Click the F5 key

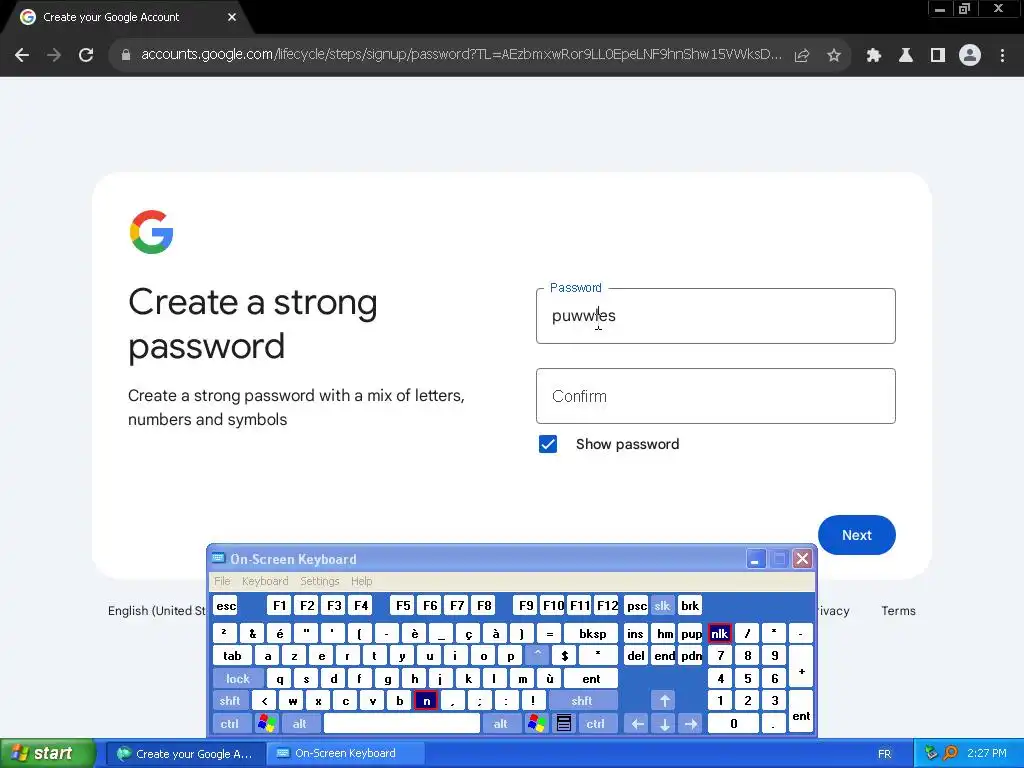(403, 606)
